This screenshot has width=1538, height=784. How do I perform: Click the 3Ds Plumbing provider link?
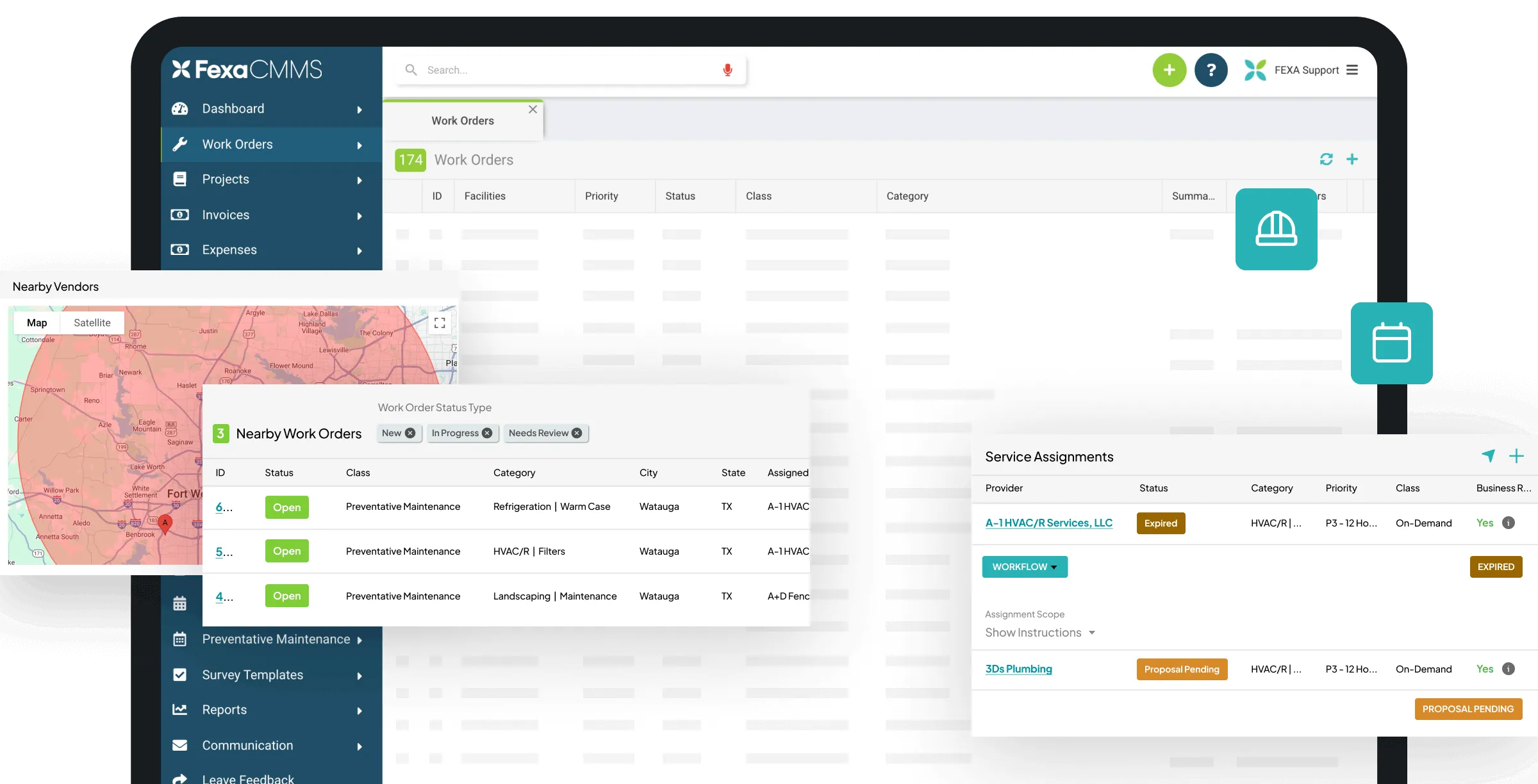tap(1018, 669)
